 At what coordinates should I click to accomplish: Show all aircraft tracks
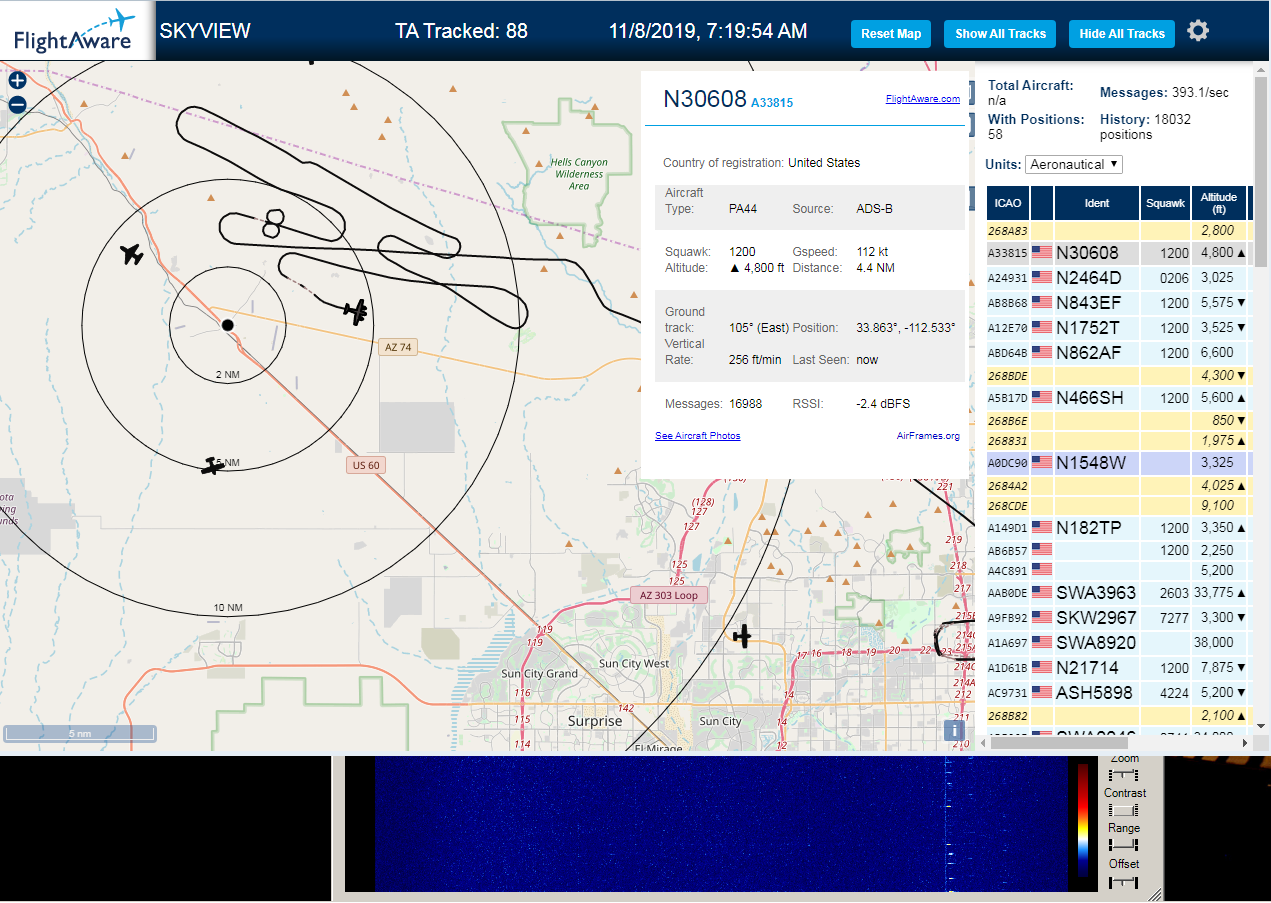pyautogui.click(x=1000, y=33)
